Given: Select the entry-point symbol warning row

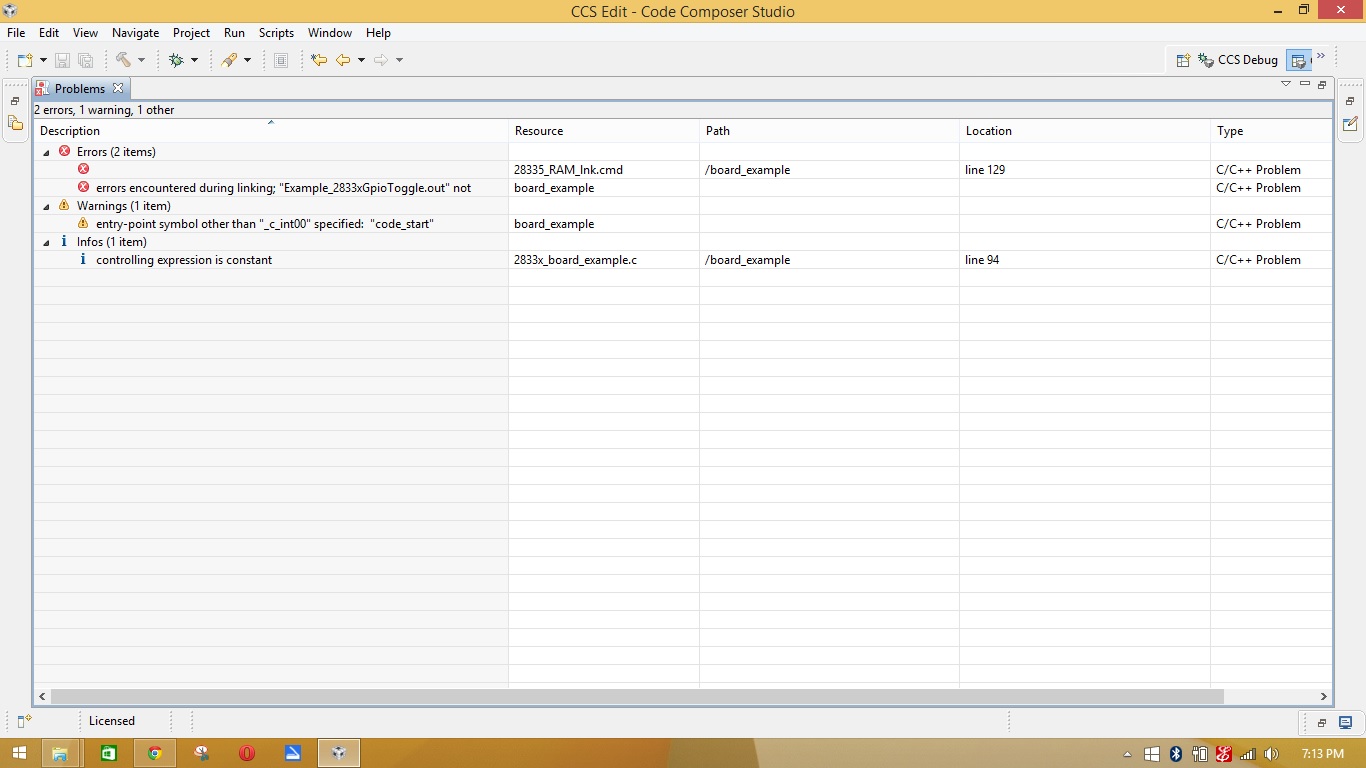Looking at the screenshot, I should [x=683, y=224].
